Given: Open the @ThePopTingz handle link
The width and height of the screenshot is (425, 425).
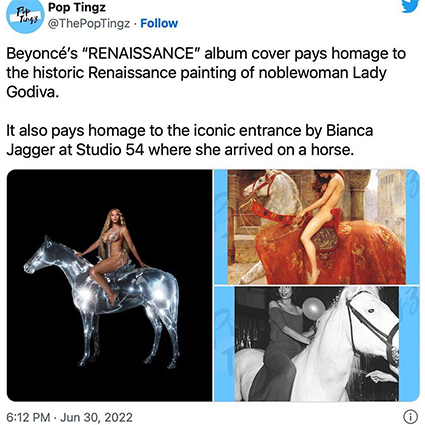Looking at the screenshot, I should 89,23.
